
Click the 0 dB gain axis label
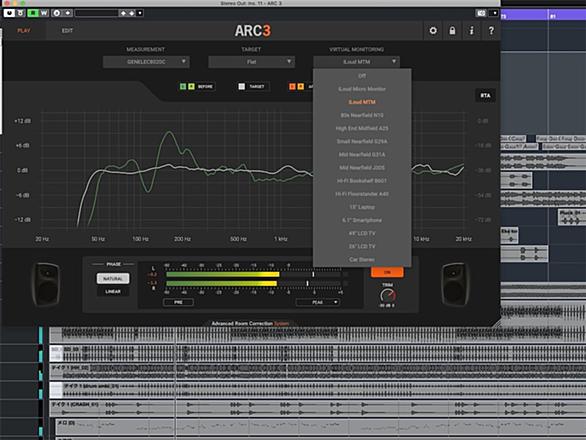click(x=22, y=170)
